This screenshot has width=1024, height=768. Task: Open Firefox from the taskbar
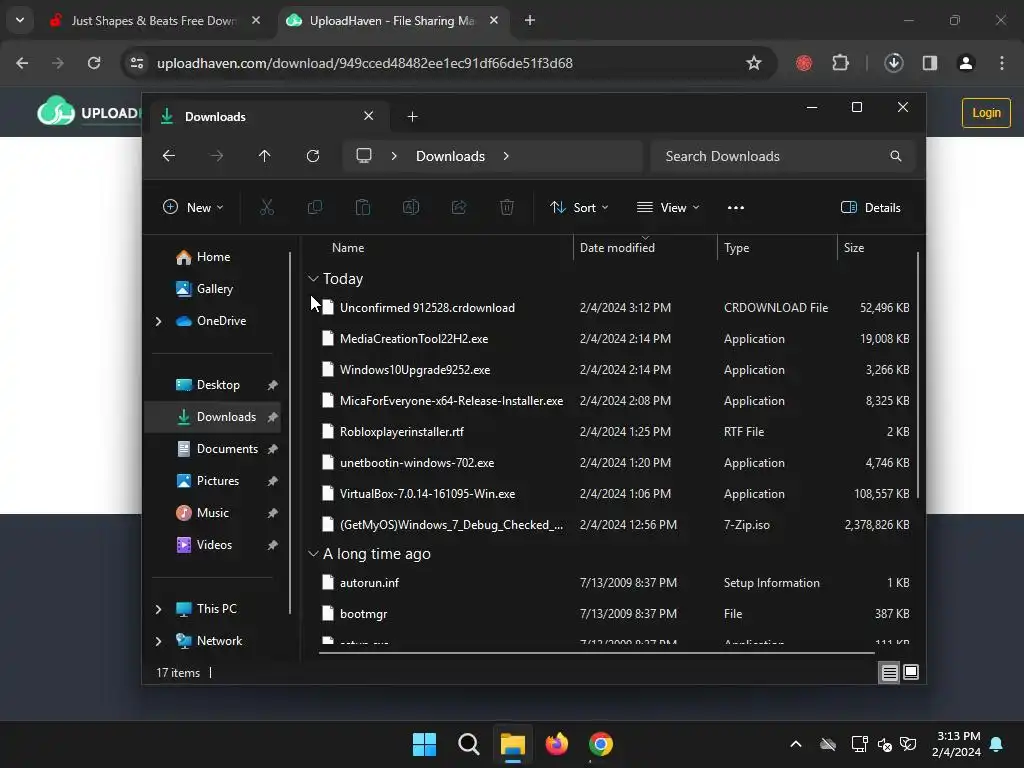pos(556,744)
